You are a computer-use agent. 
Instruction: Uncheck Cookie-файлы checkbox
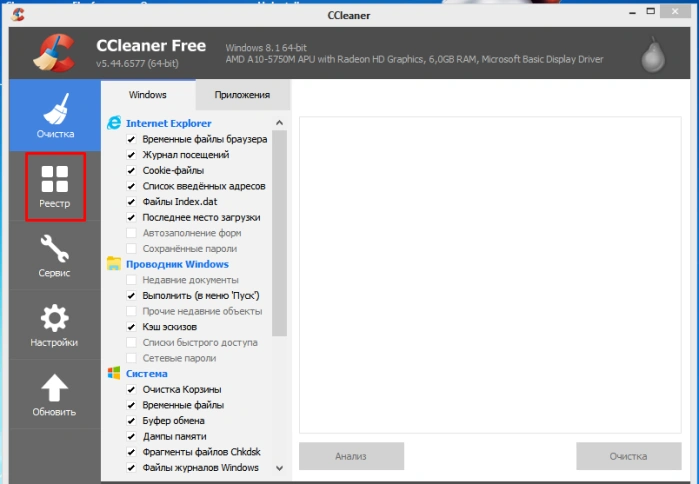point(131,170)
